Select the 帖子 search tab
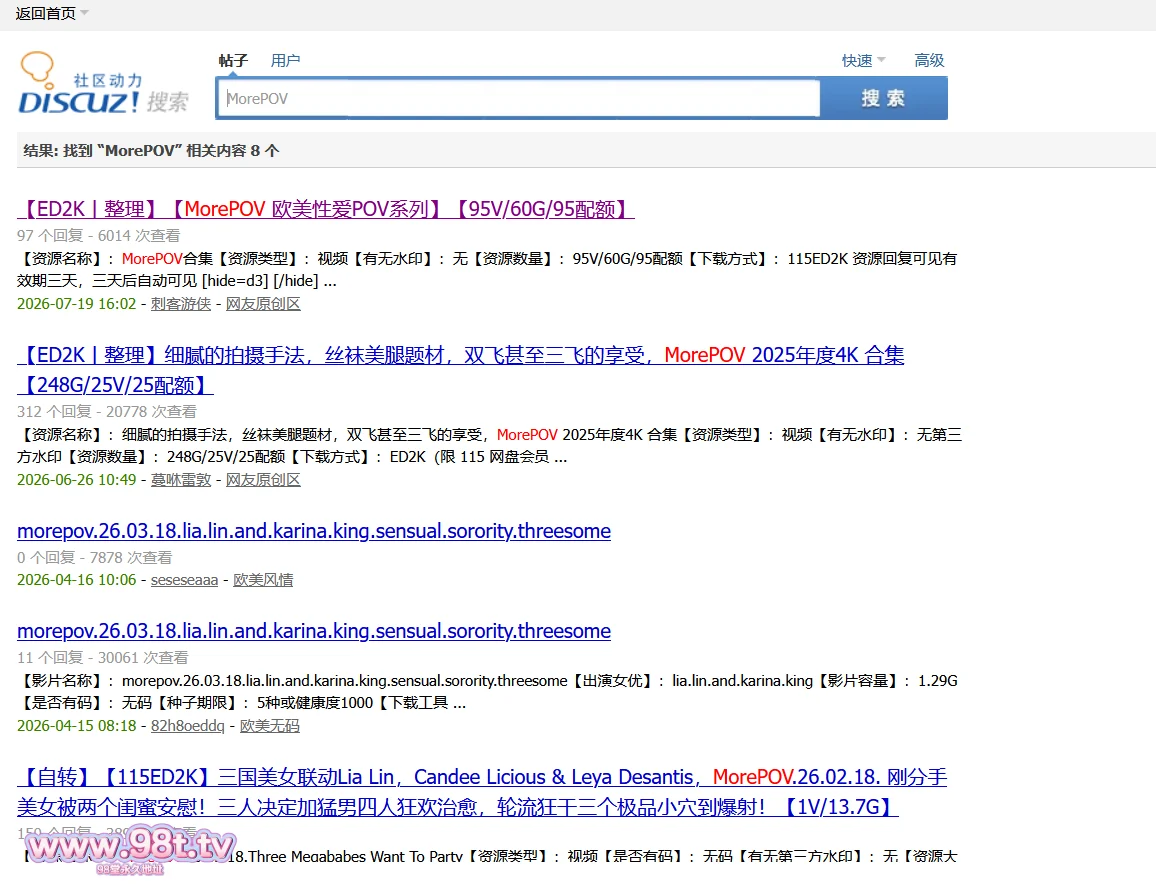 click(233, 61)
